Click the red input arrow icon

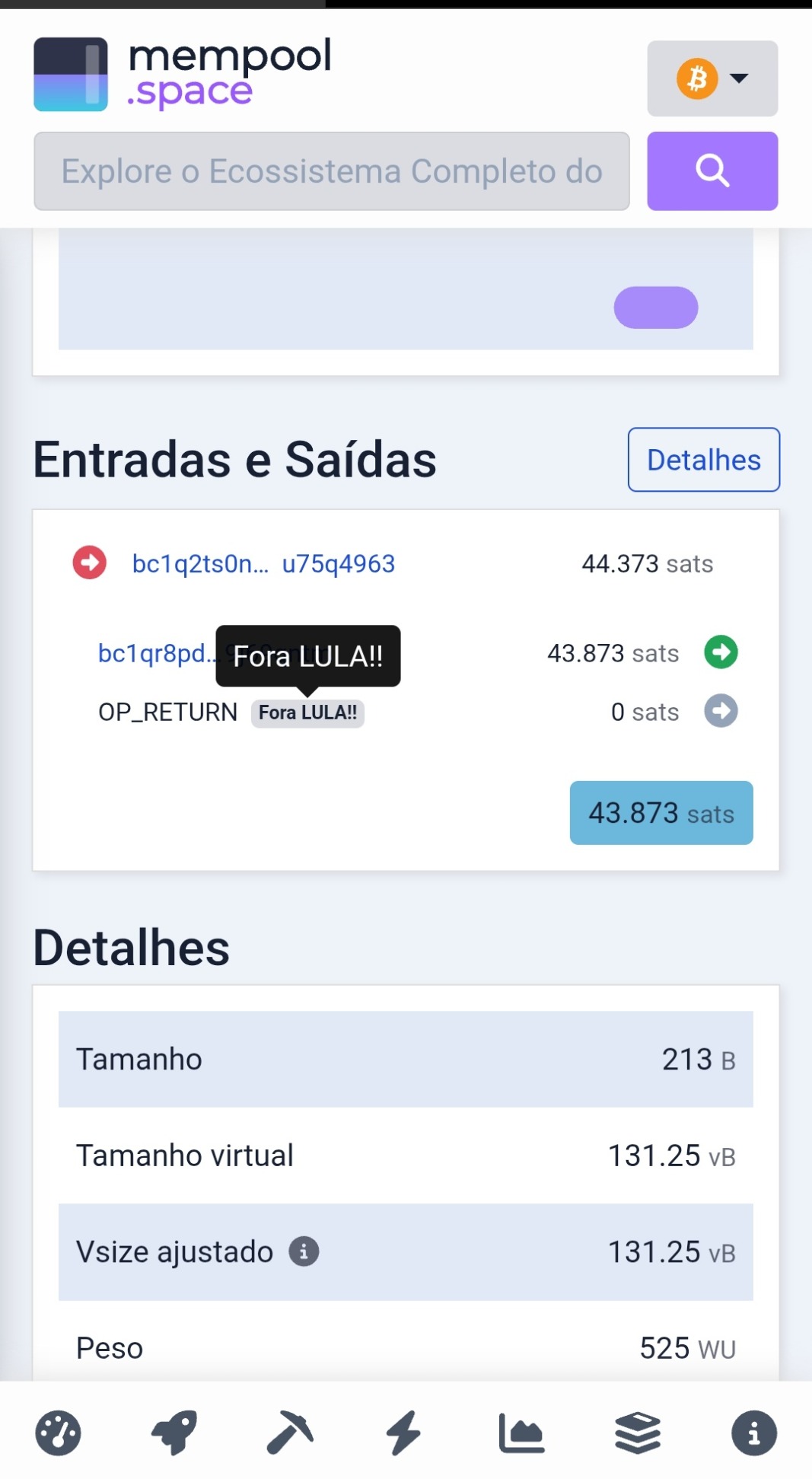pyautogui.click(x=90, y=563)
